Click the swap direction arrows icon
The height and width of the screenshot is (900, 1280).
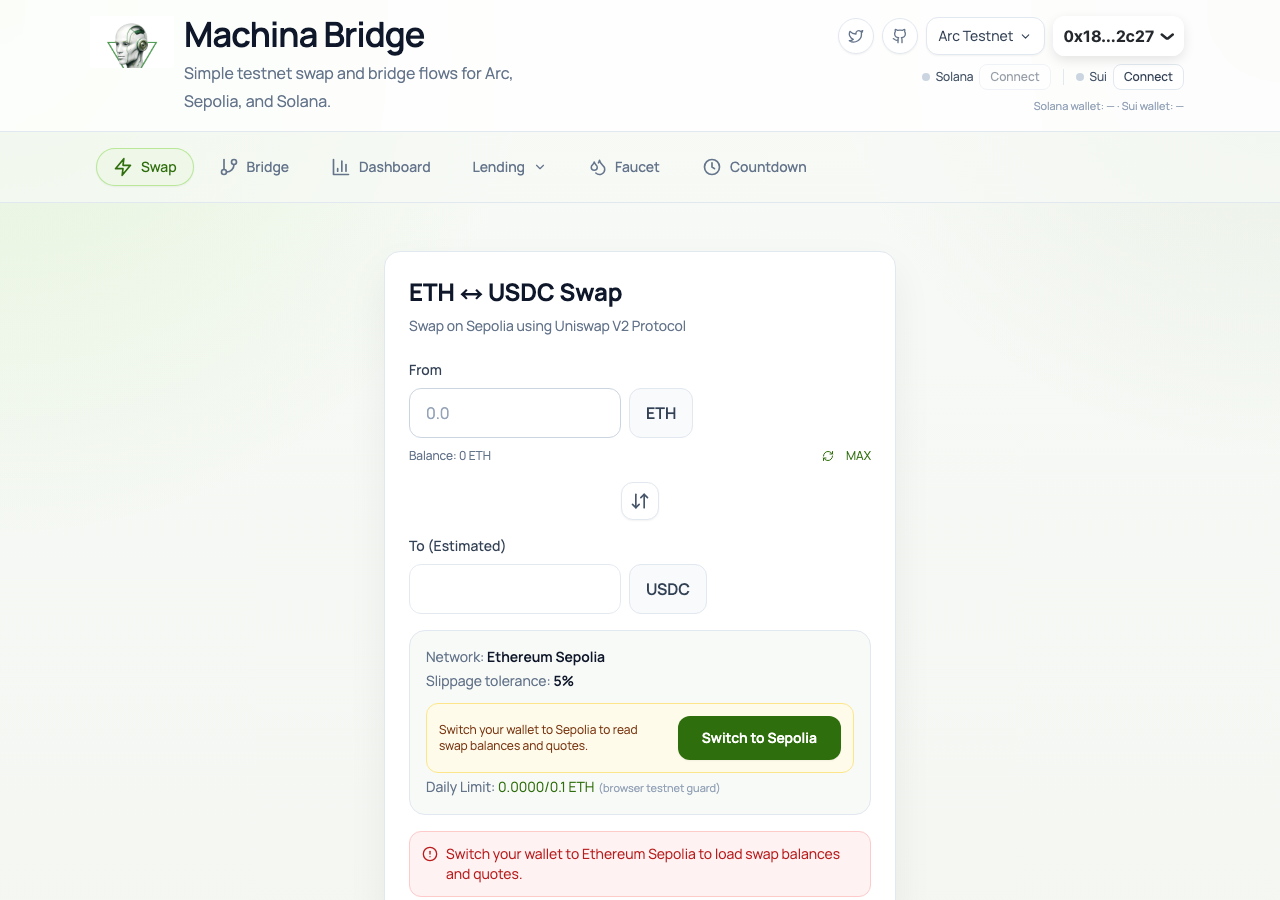pos(640,501)
